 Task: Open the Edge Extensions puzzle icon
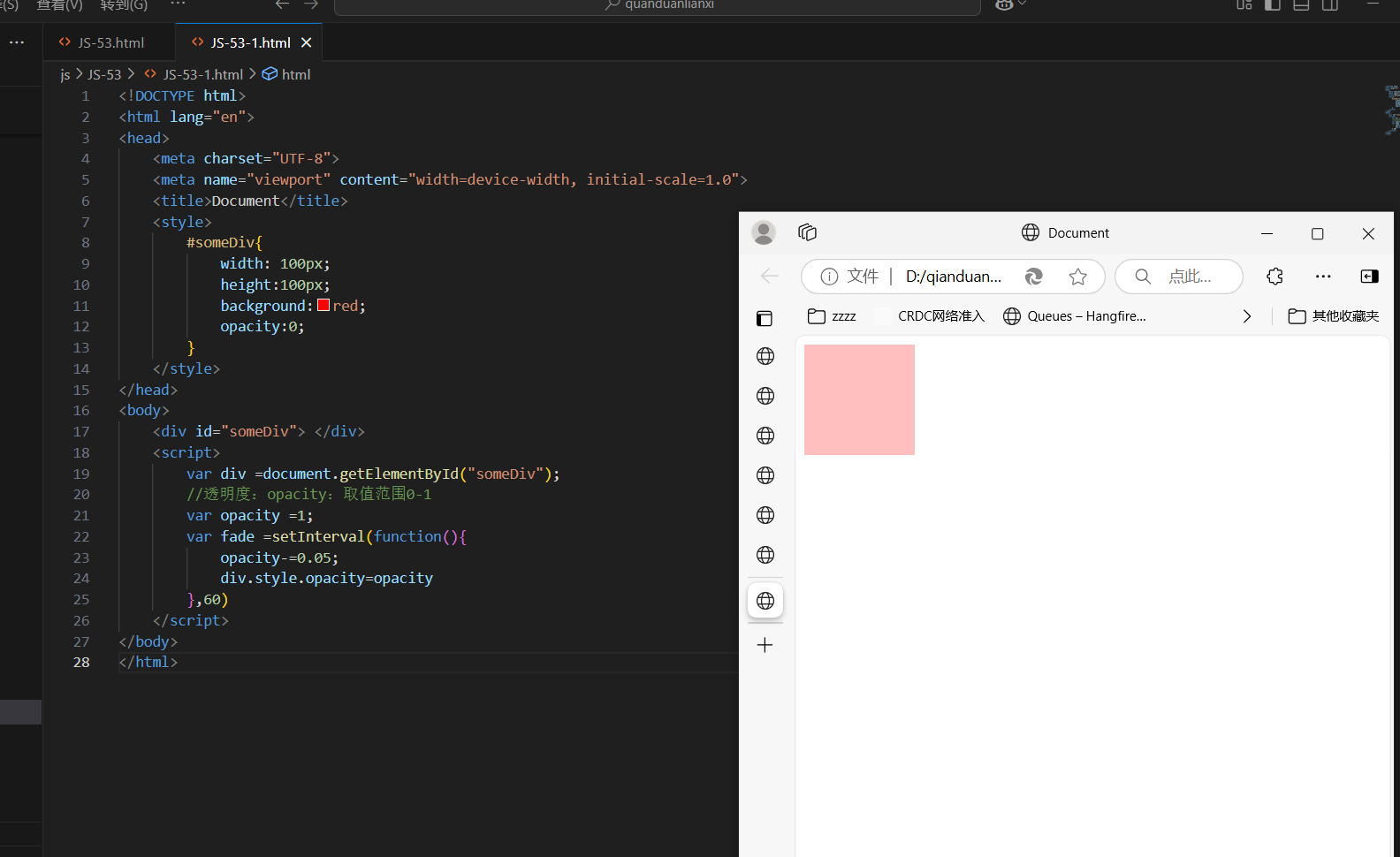1274,277
